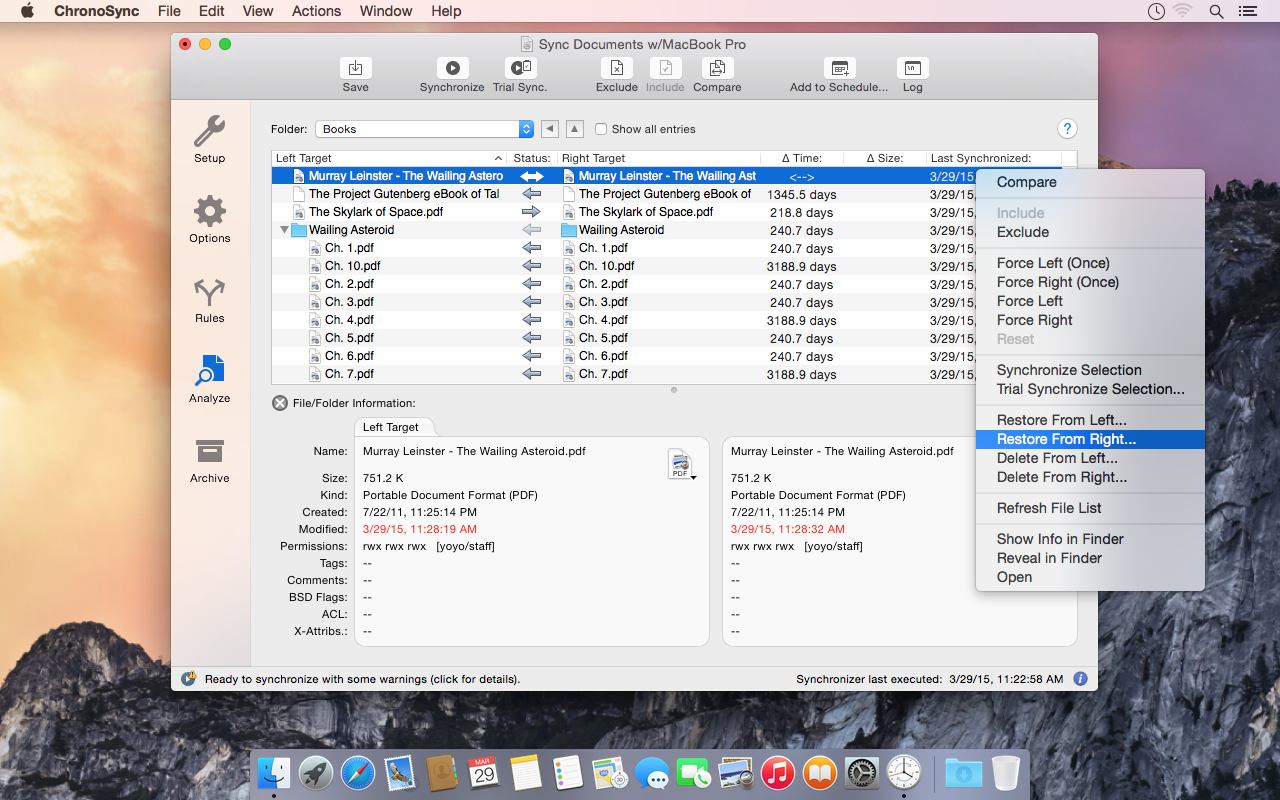Click the warnings indicator in the status bar
1280x800 pixels.
(189, 678)
